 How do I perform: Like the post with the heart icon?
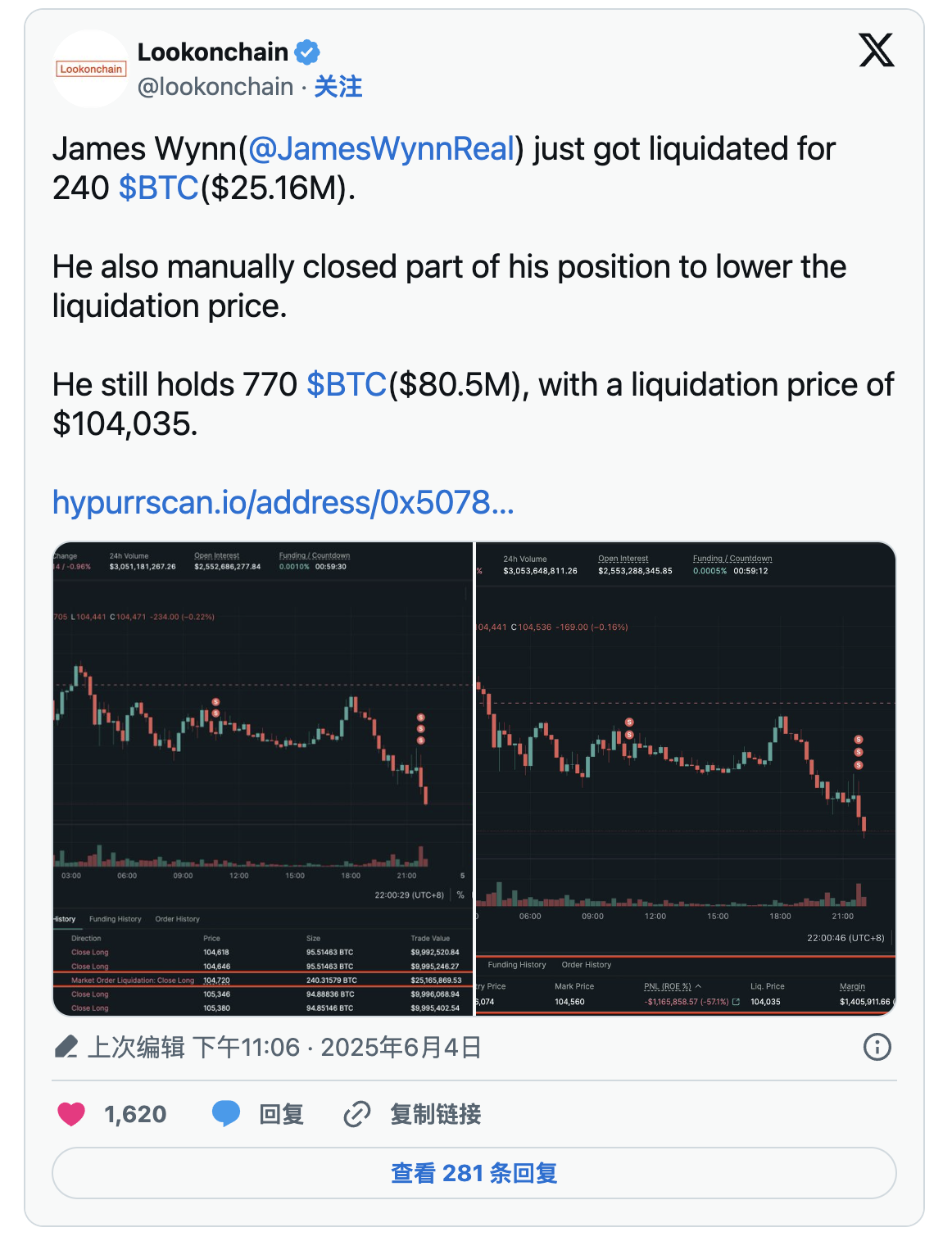[x=71, y=1114]
